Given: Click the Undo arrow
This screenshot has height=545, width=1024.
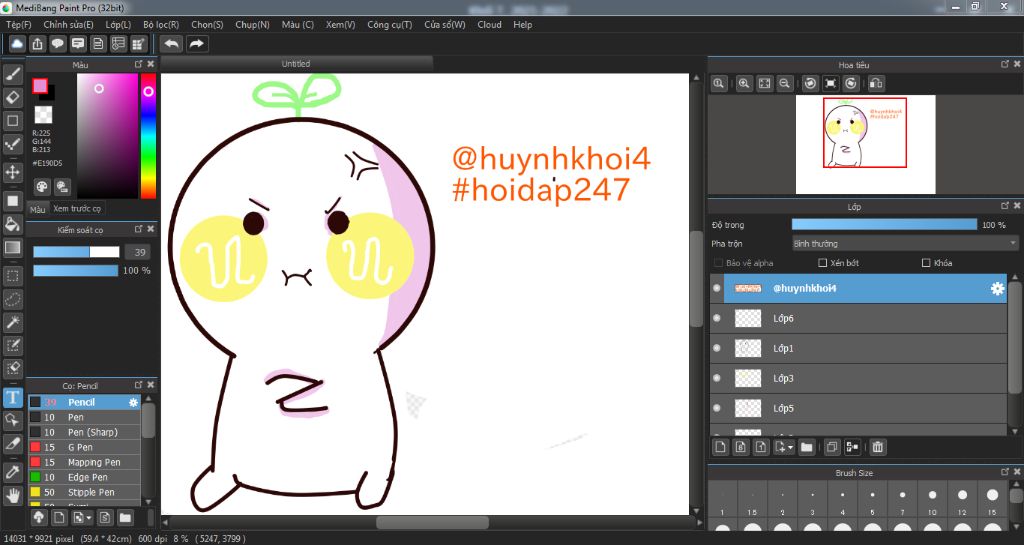Looking at the screenshot, I should pyautogui.click(x=172, y=44).
